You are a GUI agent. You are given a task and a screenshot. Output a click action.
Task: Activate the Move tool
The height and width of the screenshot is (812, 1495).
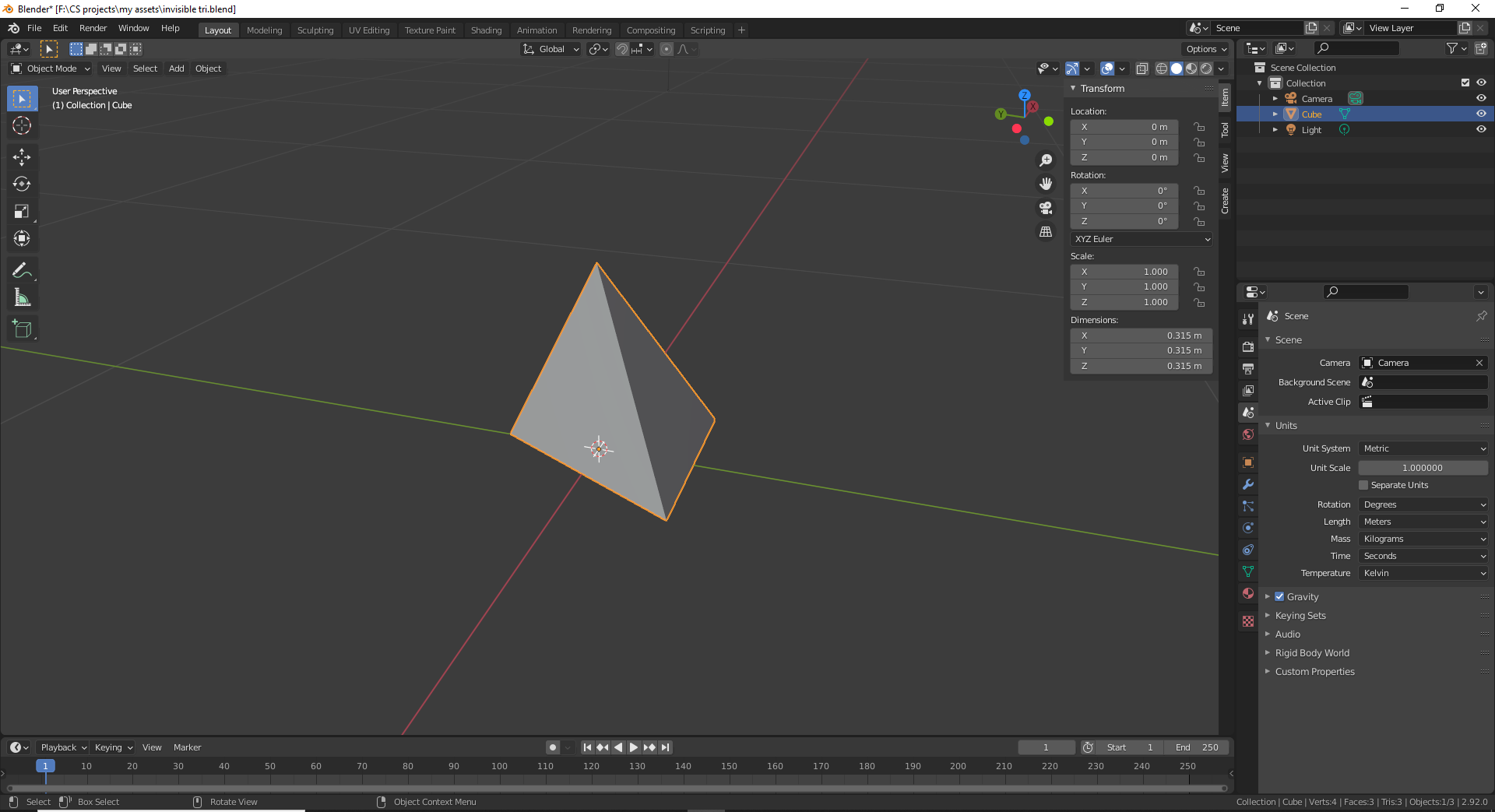(x=22, y=157)
